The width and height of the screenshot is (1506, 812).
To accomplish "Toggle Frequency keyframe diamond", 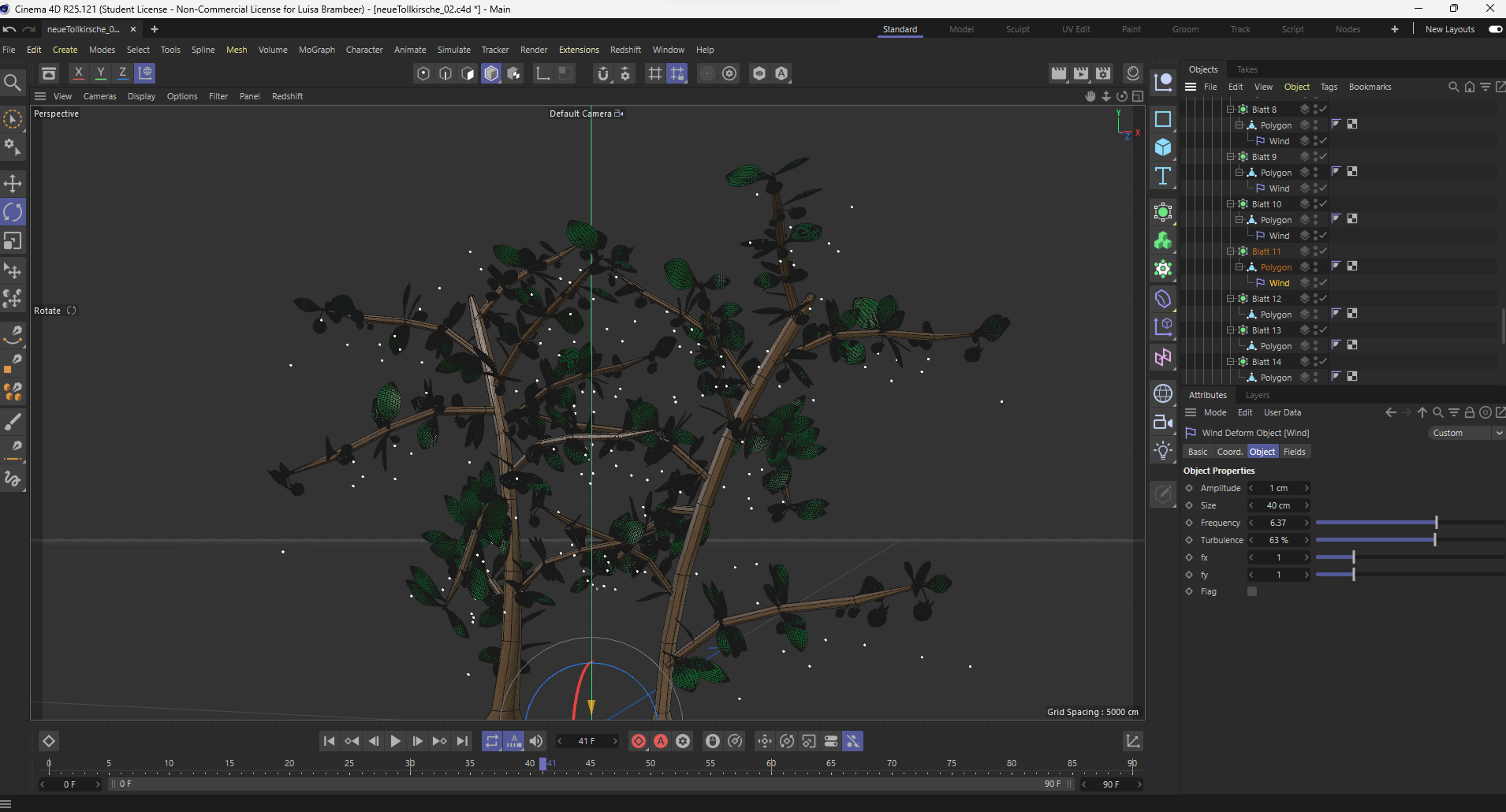I will [x=1189, y=523].
